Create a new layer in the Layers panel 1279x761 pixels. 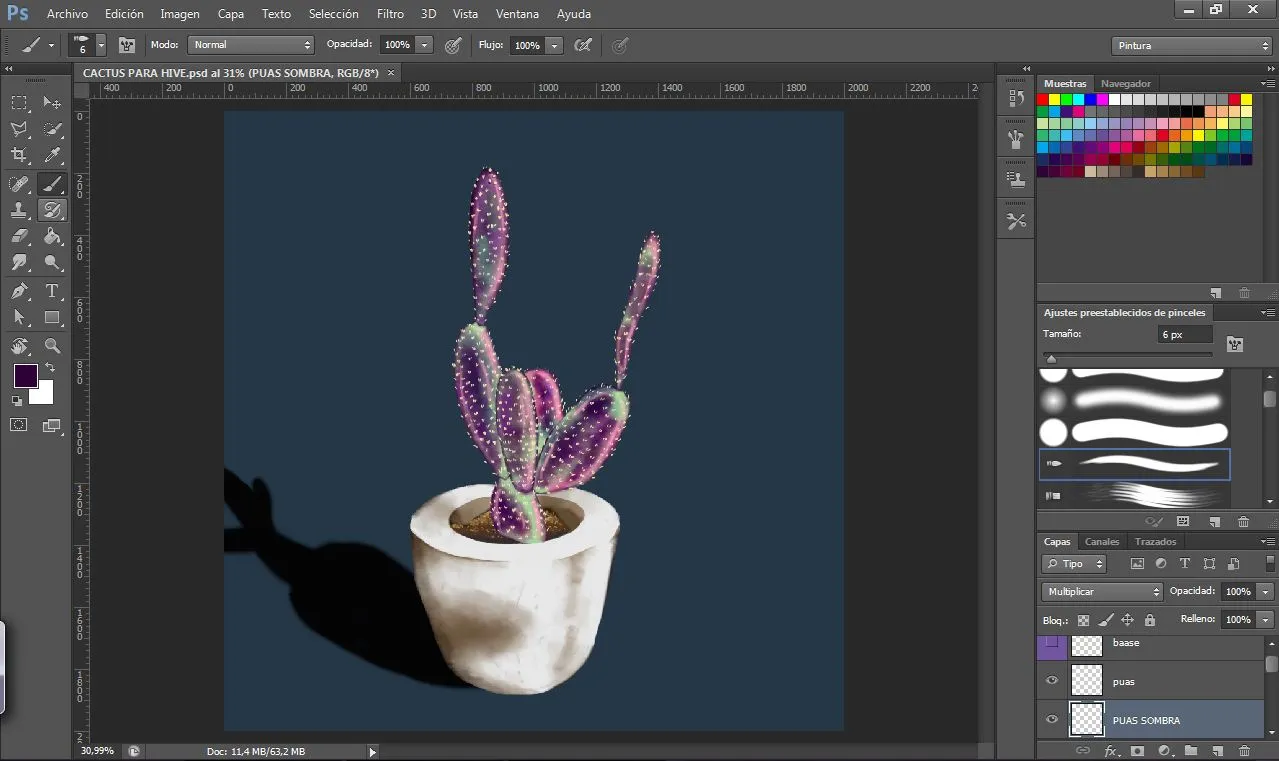[x=1217, y=750]
